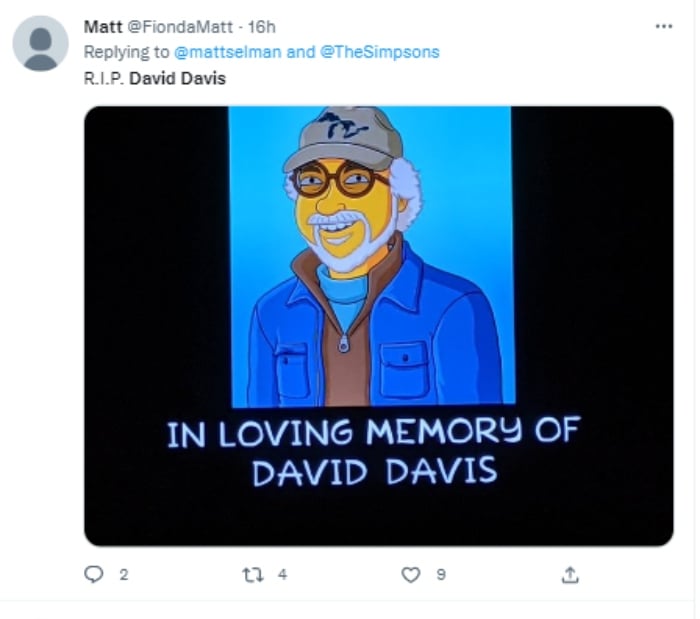Click the 'Replying to' label text
Screen dimensions: 700x619
point(128,52)
